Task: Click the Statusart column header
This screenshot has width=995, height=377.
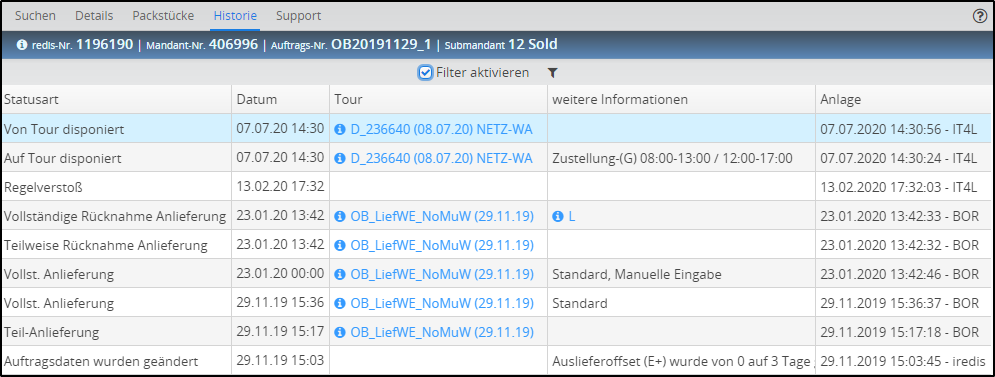Action: click(x=117, y=100)
